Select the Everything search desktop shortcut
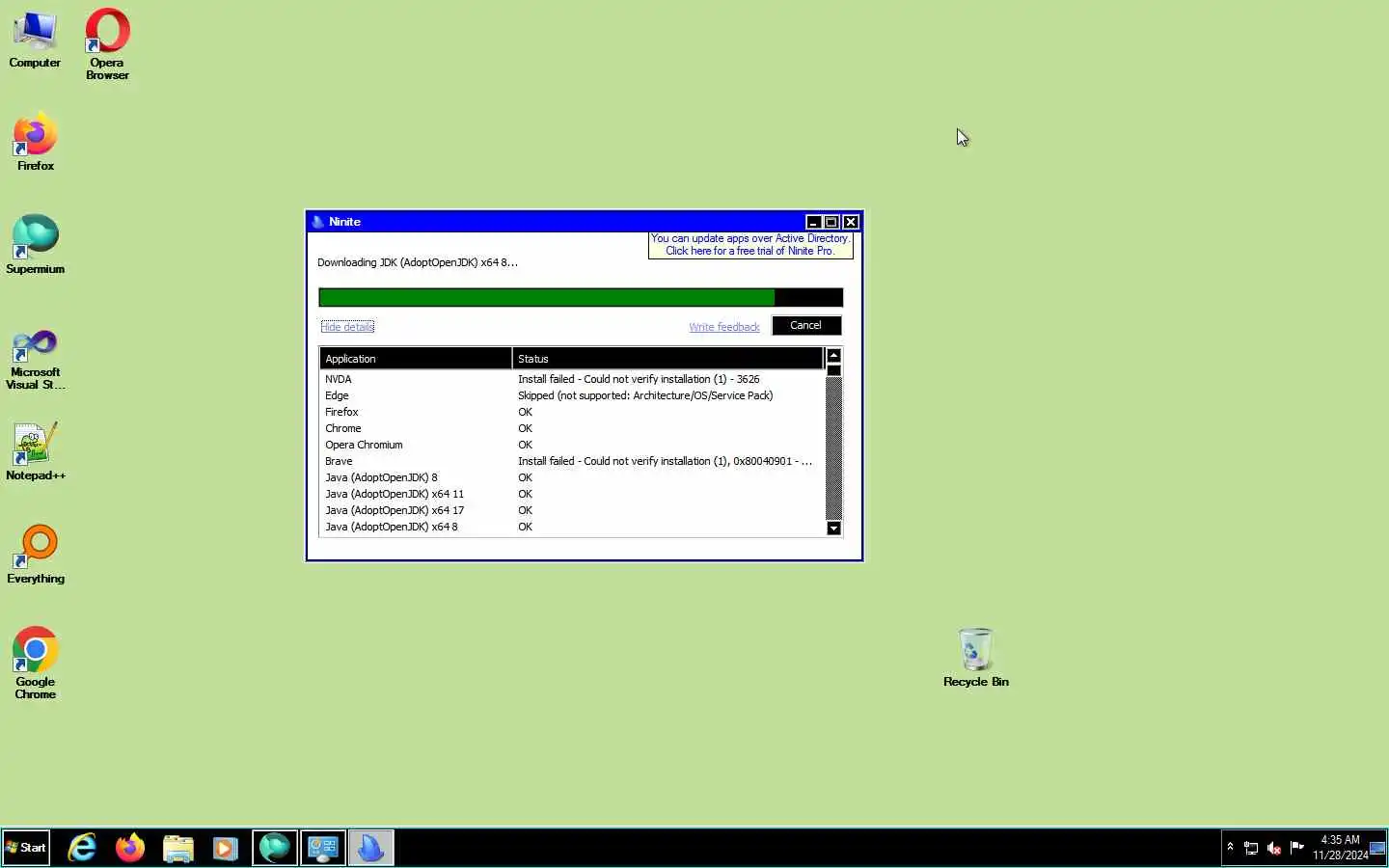 pyautogui.click(x=36, y=555)
